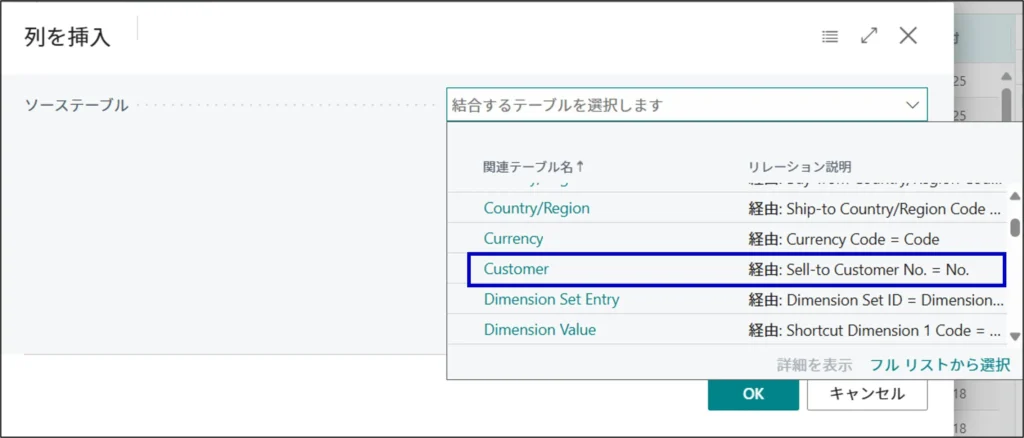Select Country/Region related table
1024x438 pixels.
(x=536, y=208)
